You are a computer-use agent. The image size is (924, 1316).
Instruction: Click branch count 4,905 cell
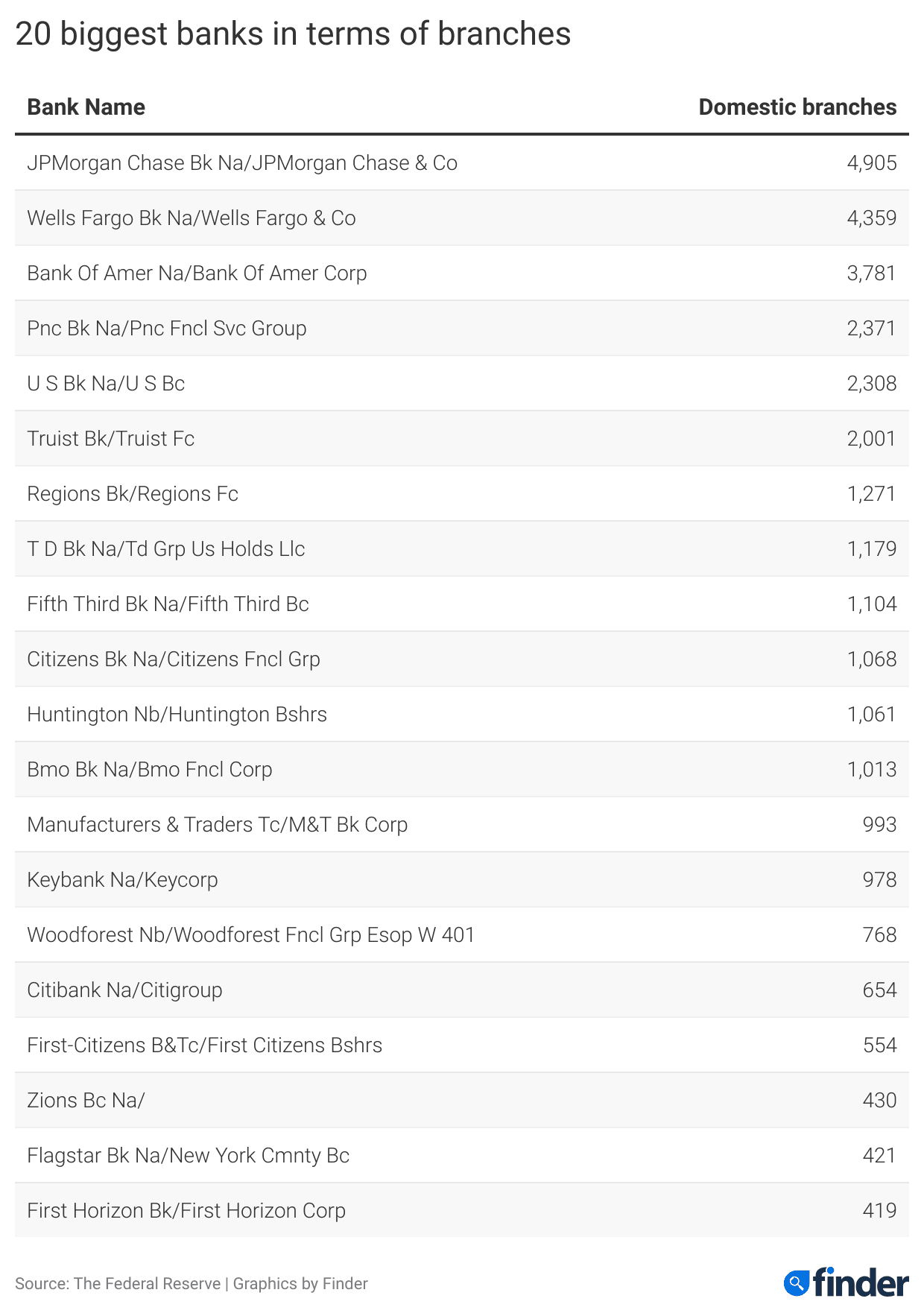click(871, 163)
